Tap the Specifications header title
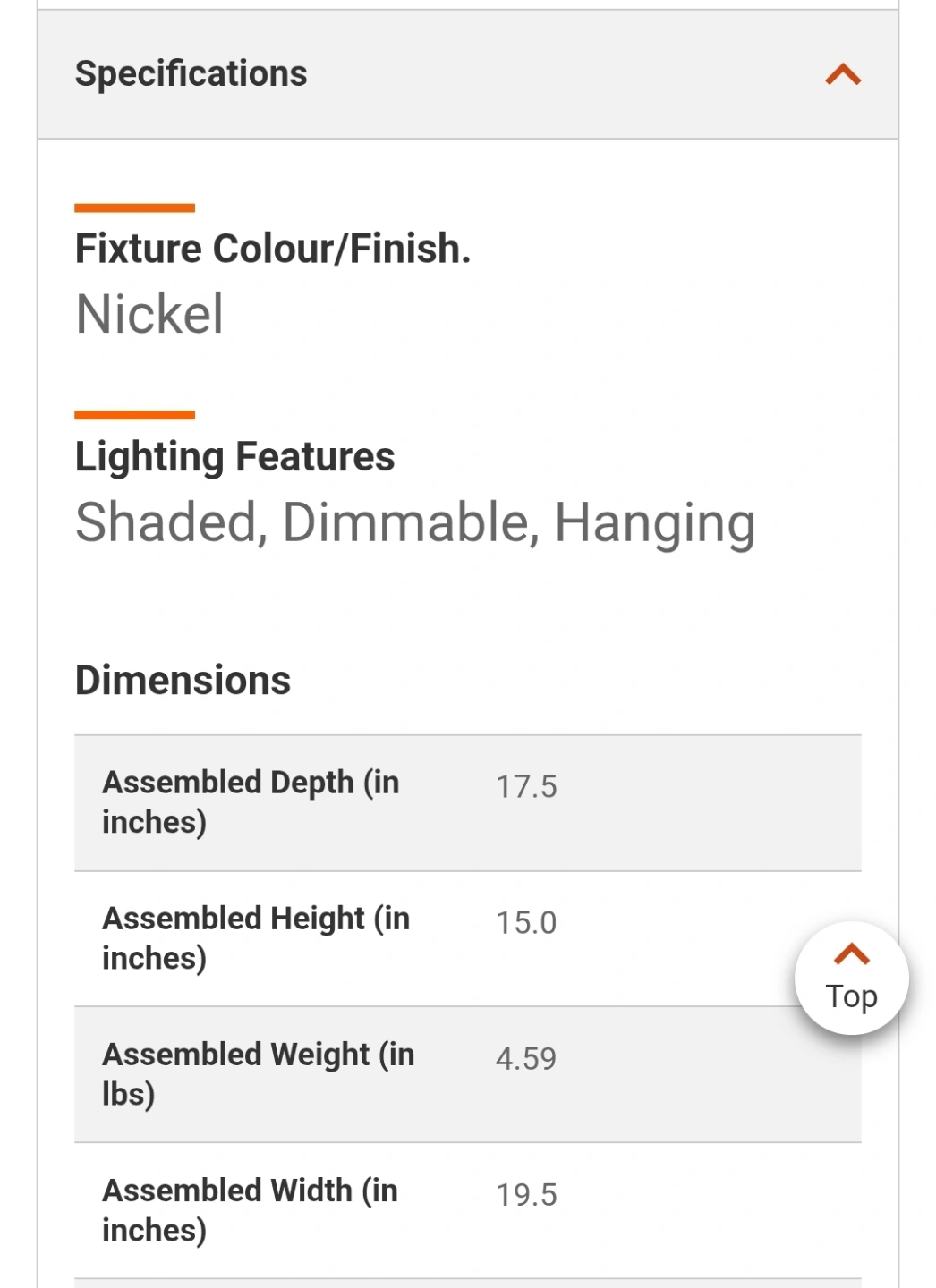The height and width of the screenshot is (1288, 936). pyautogui.click(x=191, y=74)
